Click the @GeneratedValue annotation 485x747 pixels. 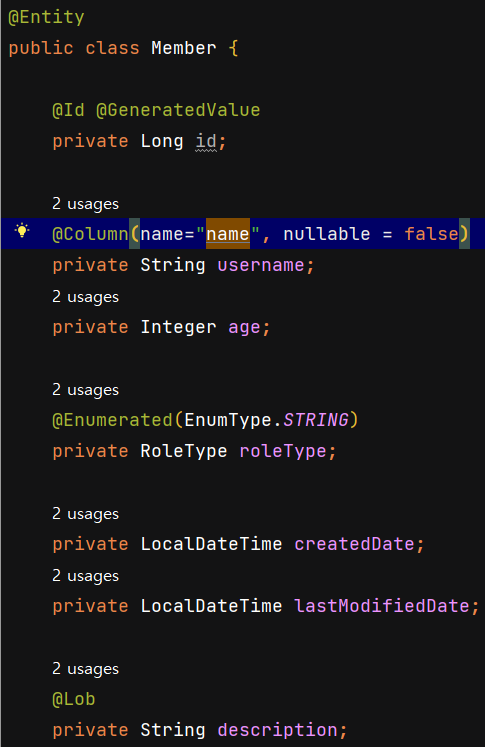point(178,111)
